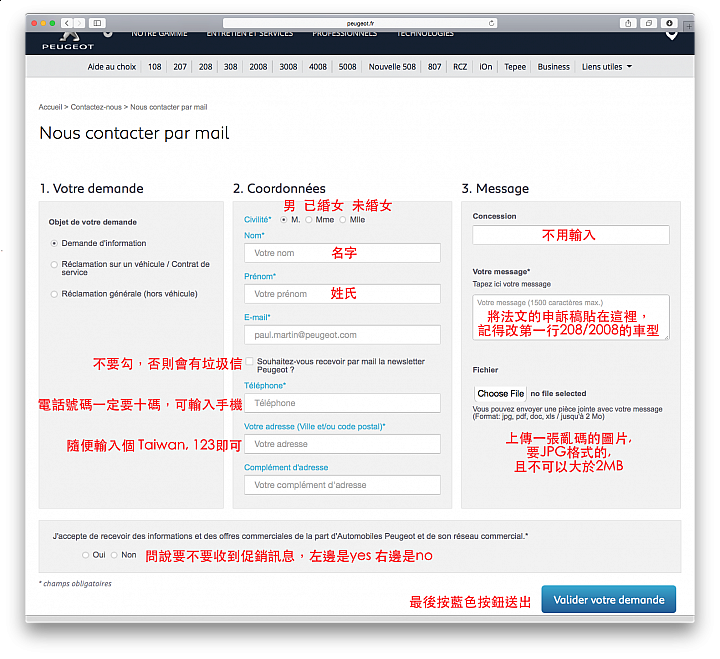The height and width of the screenshot is (659, 720).
Task: Open Aide au choix menu item
Action: 112,67
